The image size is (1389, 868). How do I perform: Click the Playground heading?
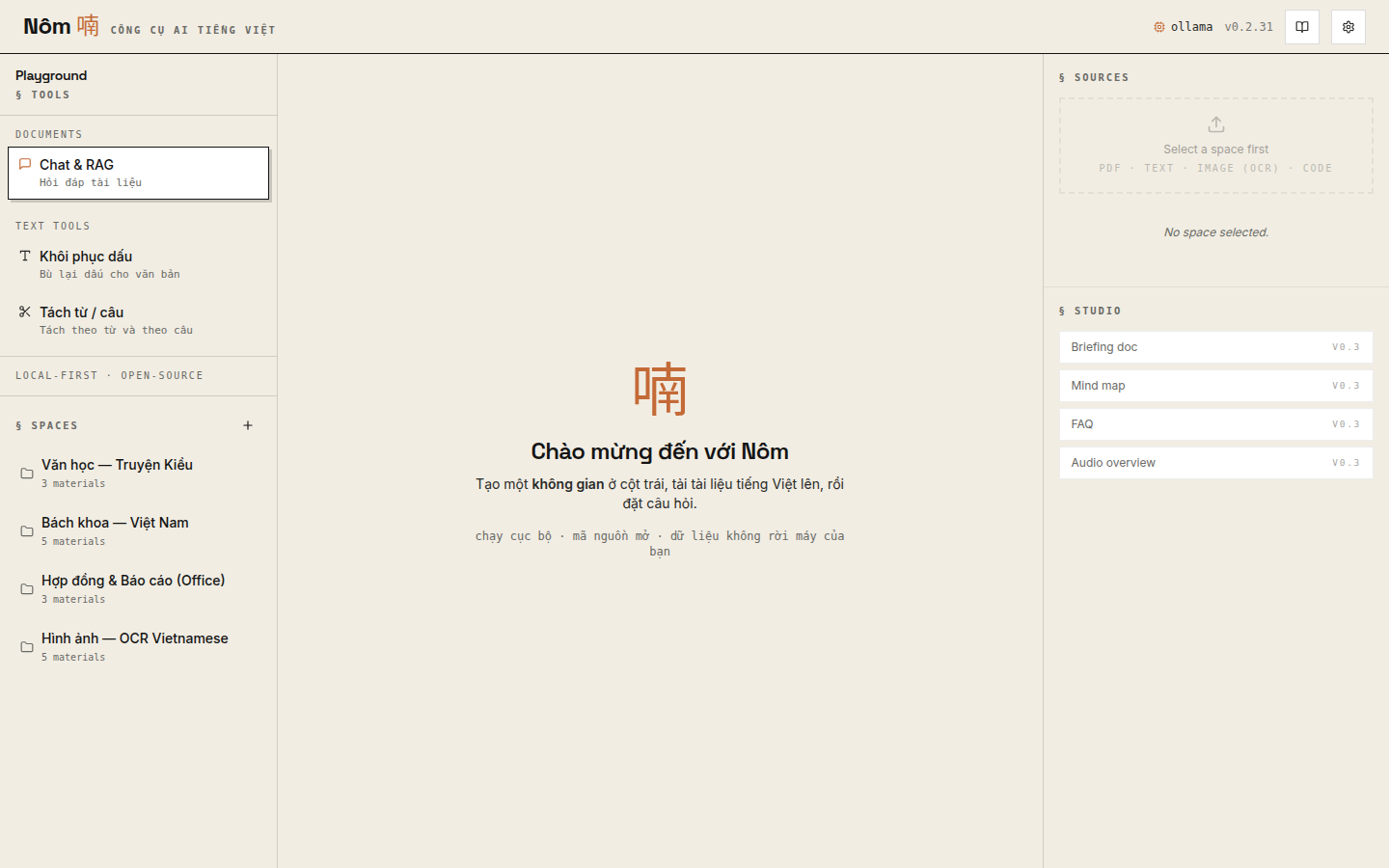51,75
